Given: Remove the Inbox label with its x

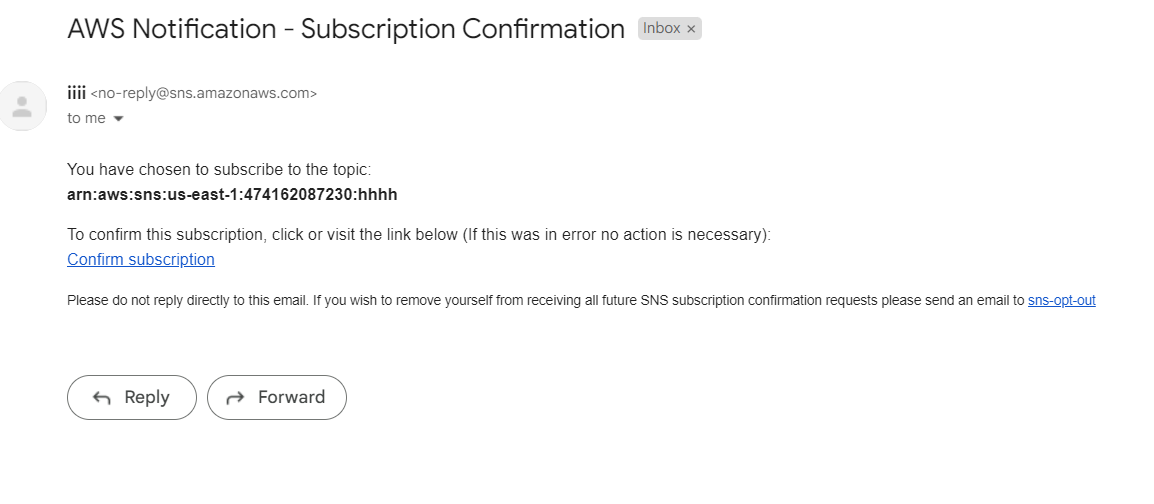Looking at the screenshot, I should [691, 29].
